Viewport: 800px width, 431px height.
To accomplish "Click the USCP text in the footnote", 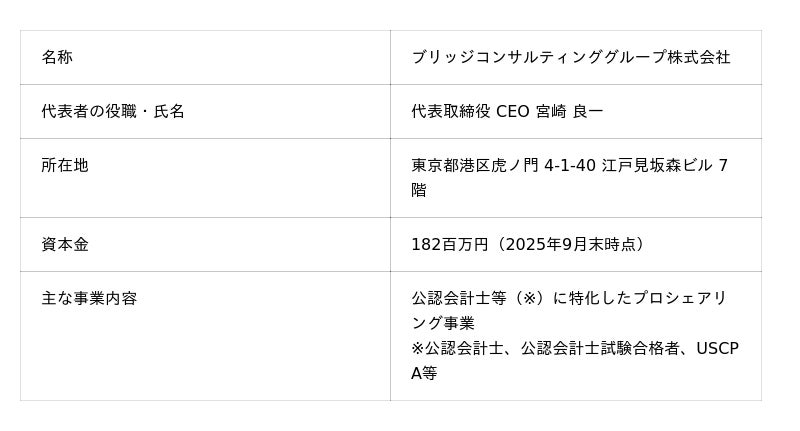I will (x=717, y=348).
